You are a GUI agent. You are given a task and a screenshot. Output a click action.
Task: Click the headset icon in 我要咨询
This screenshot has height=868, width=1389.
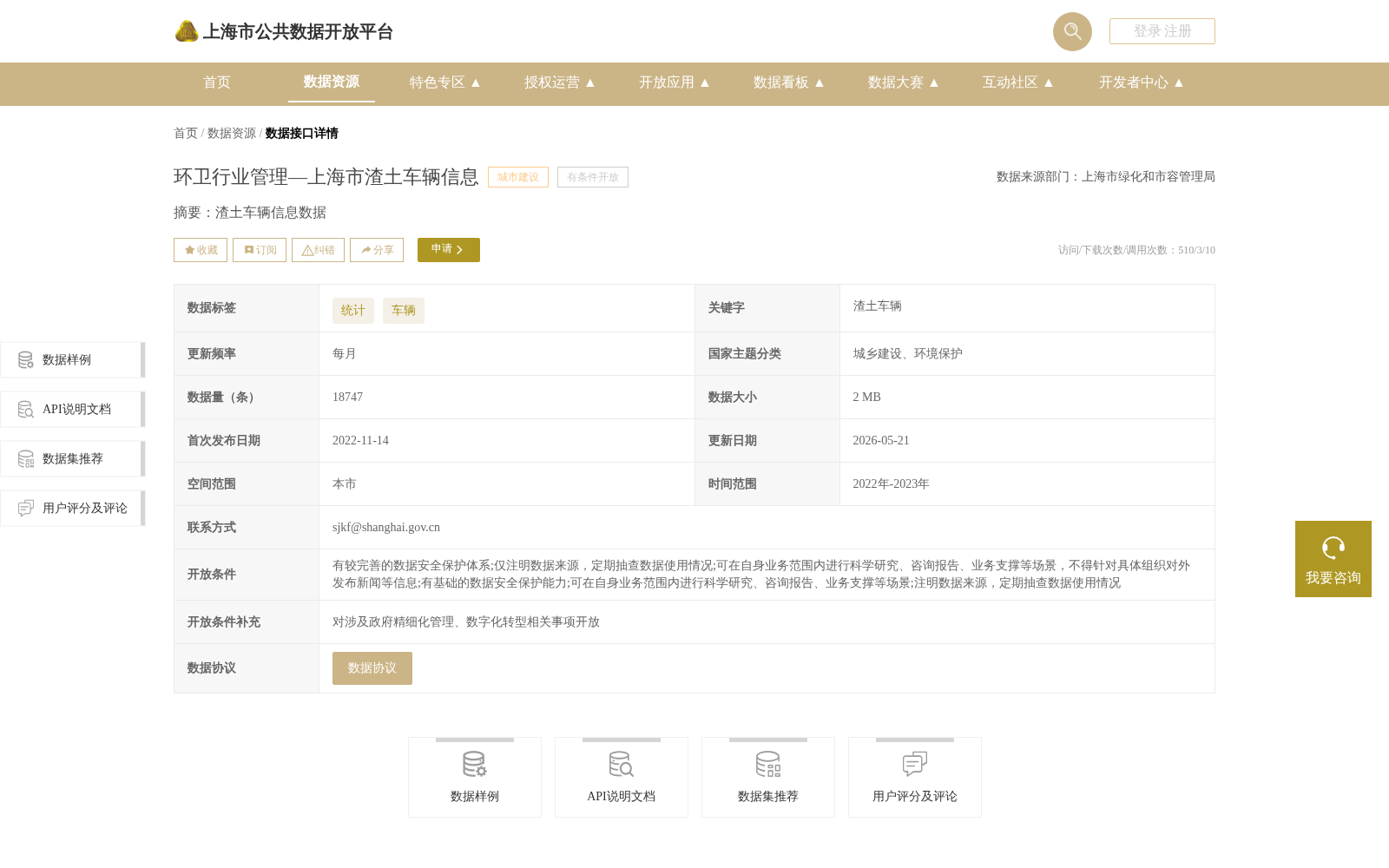1333,548
